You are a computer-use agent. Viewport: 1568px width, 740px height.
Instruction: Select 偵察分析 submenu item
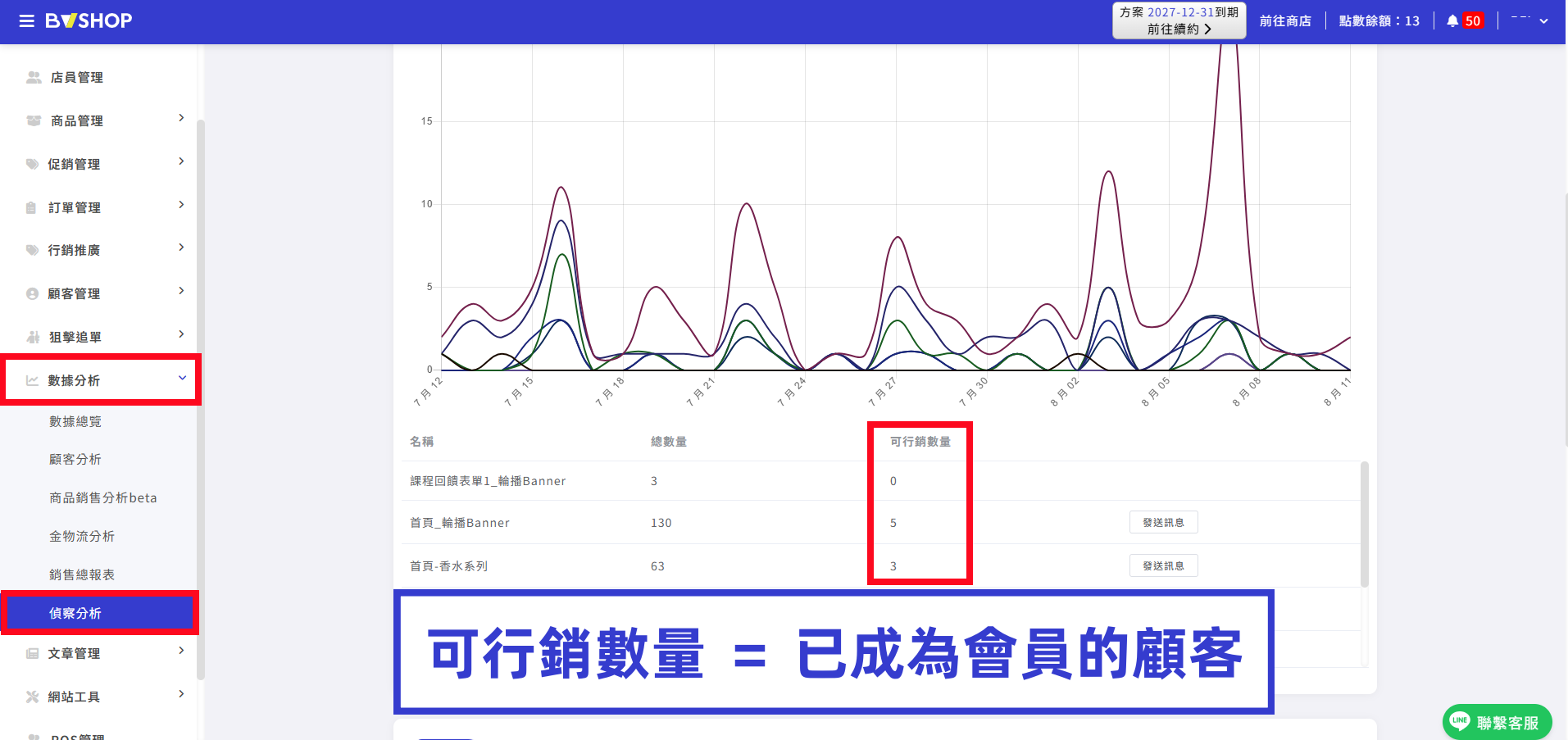coord(99,613)
